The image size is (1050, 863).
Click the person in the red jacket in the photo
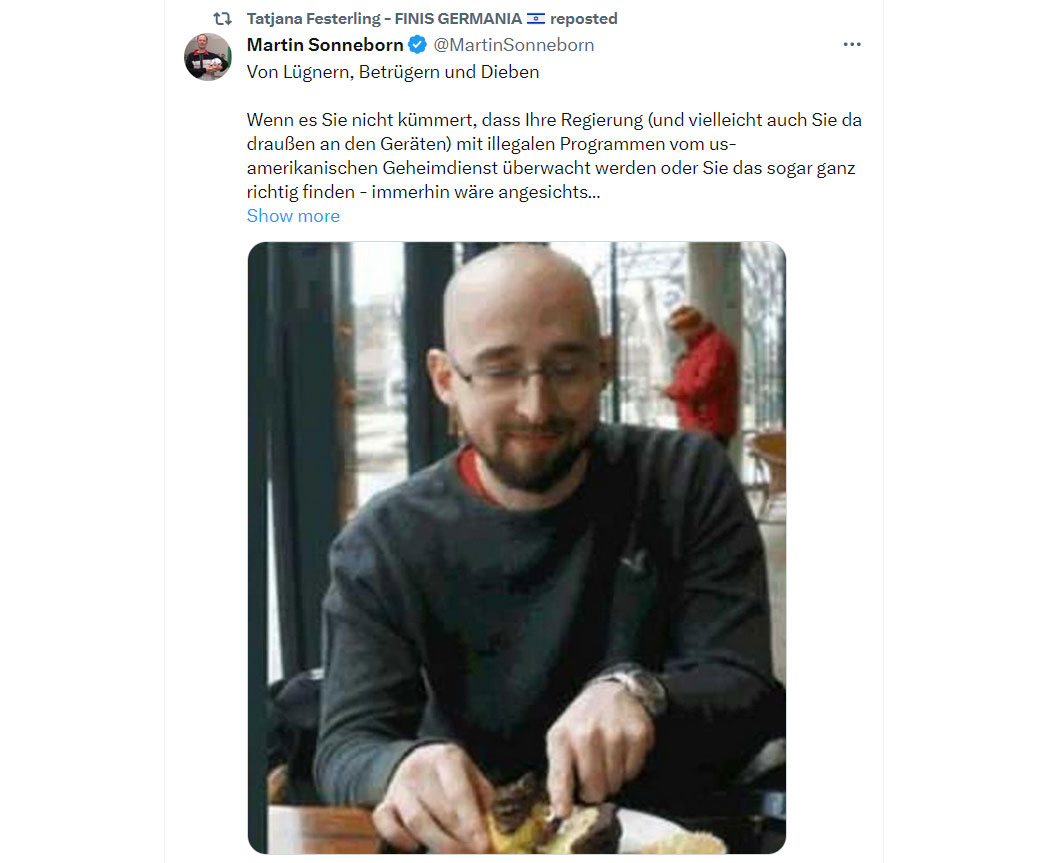pyautogui.click(x=702, y=373)
